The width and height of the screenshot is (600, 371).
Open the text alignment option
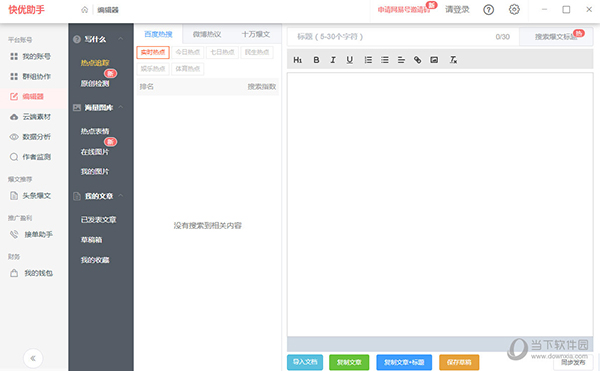[x=401, y=60]
